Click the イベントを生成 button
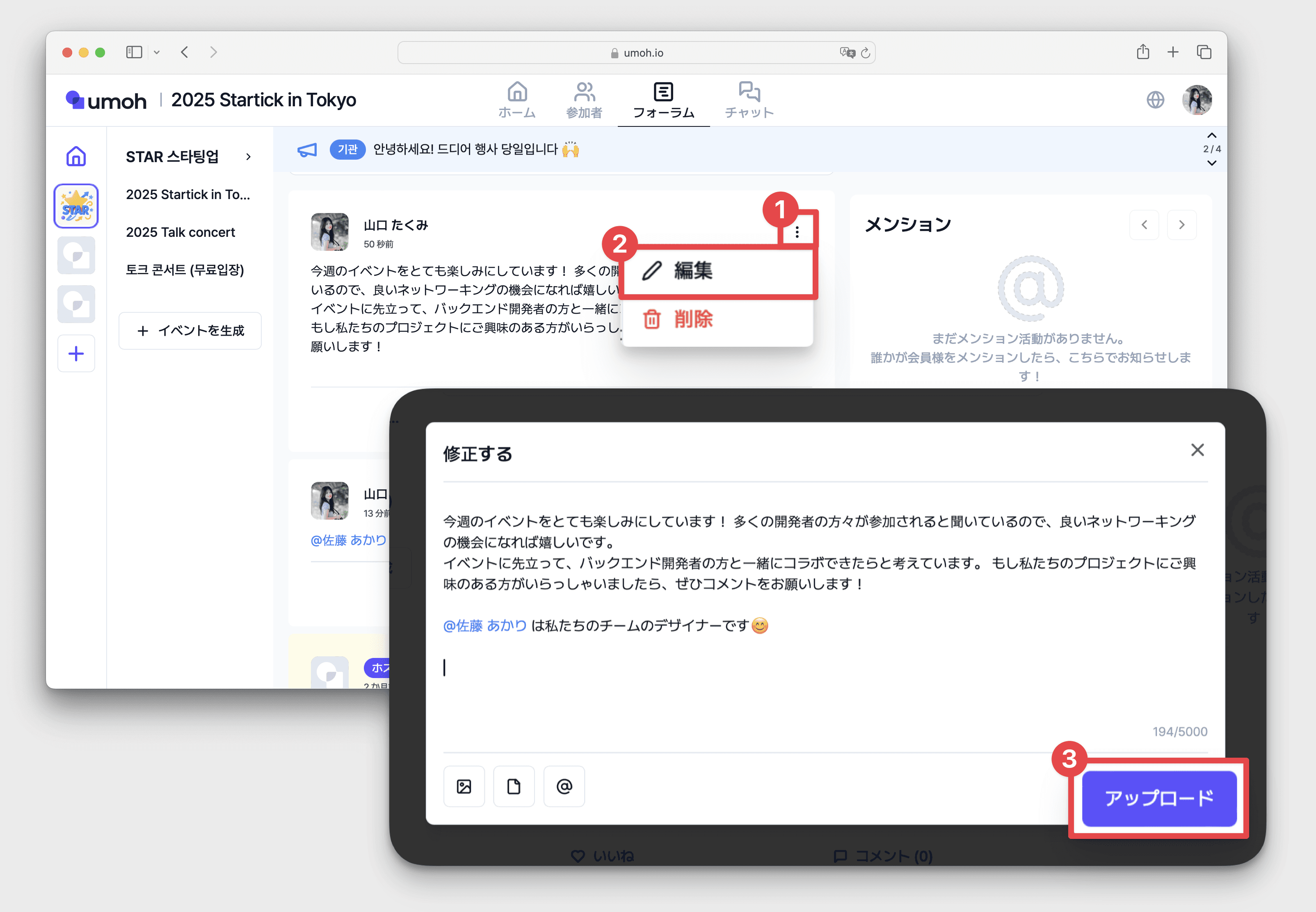The width and height of the screenshot is (1316, 912). point(190,330)
